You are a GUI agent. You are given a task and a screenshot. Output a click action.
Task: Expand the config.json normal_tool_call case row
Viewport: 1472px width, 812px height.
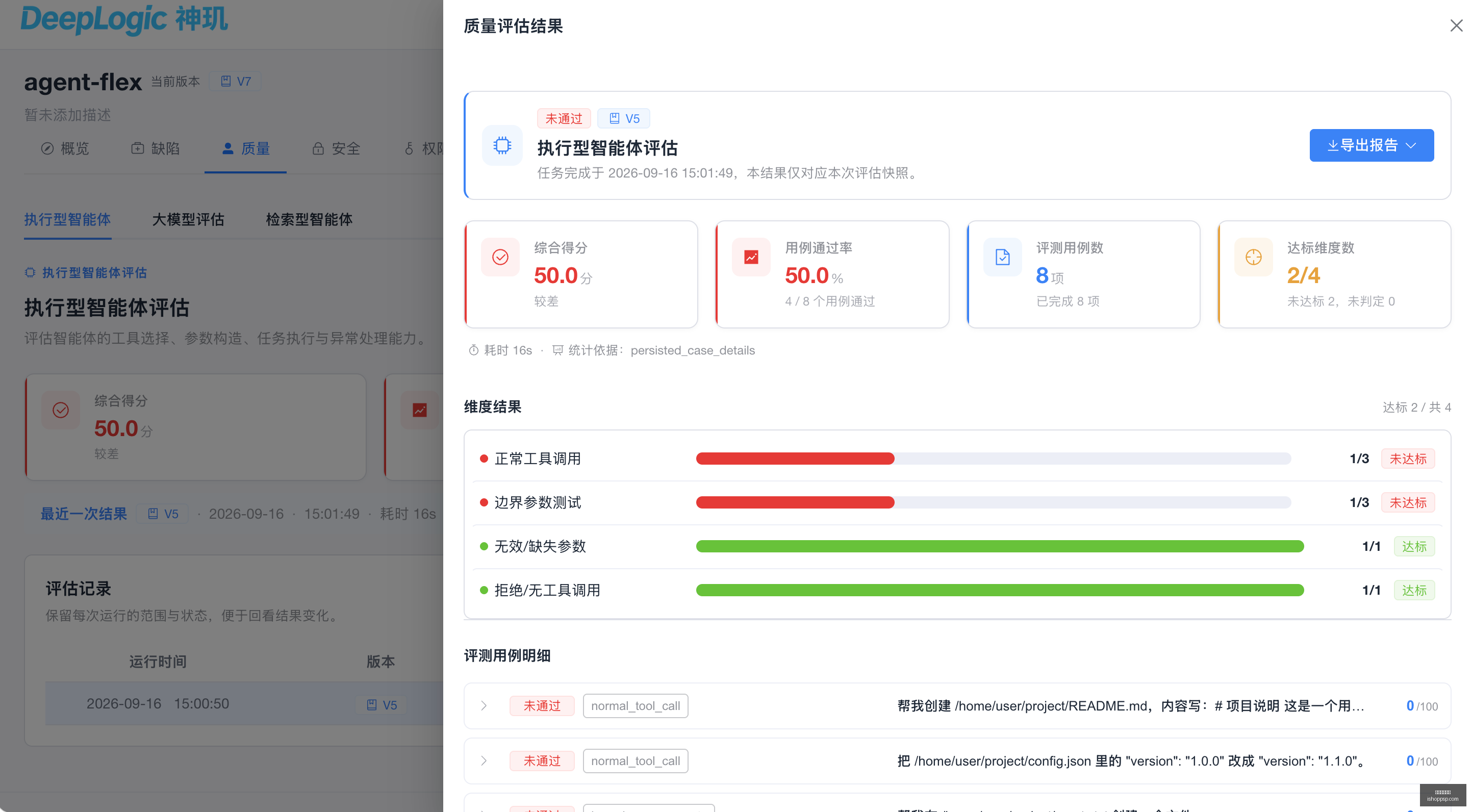[x=484, y=760]
